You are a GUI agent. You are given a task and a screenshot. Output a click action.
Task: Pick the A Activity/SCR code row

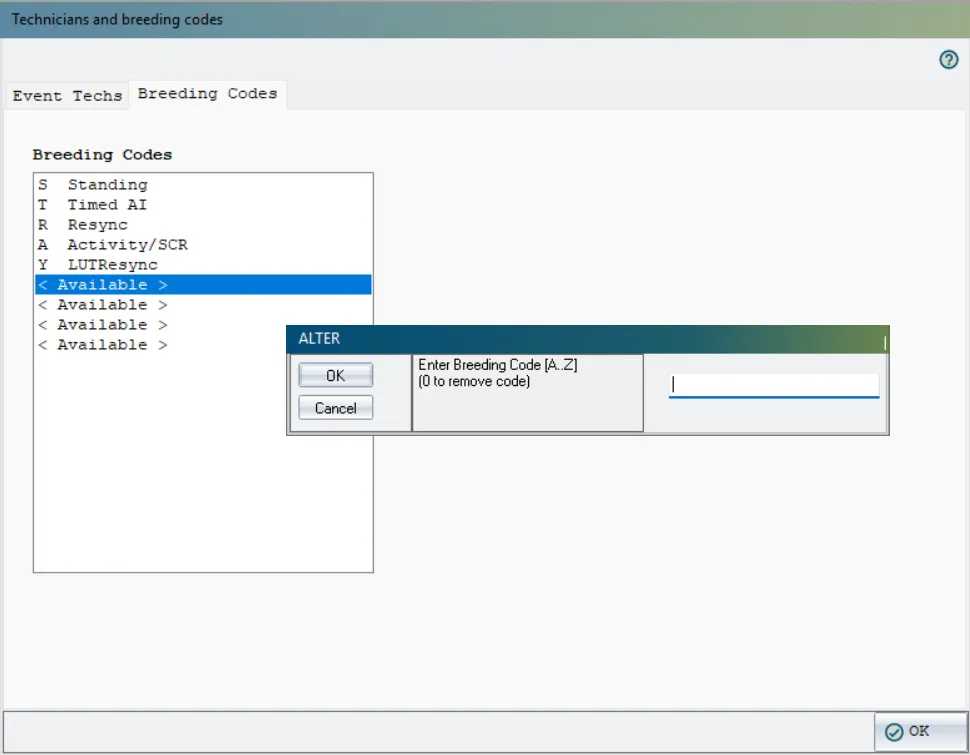[203, 244]
